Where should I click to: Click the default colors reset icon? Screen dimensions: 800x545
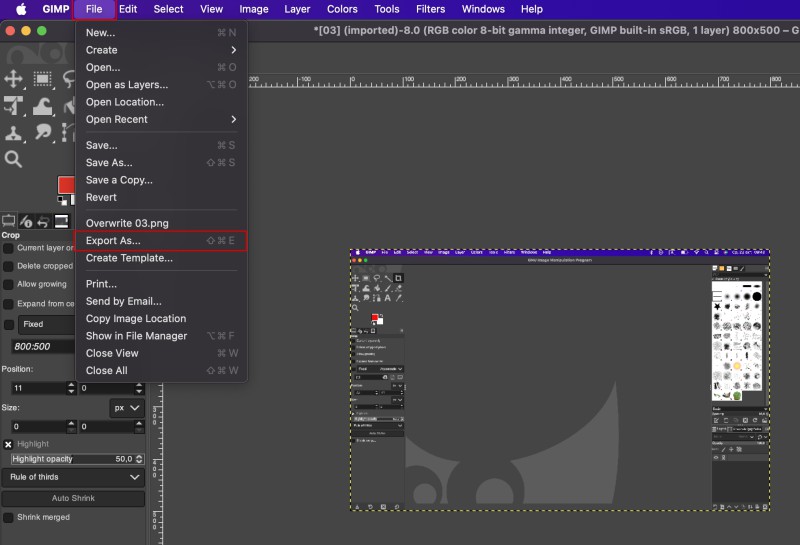(x=62, y=200)
